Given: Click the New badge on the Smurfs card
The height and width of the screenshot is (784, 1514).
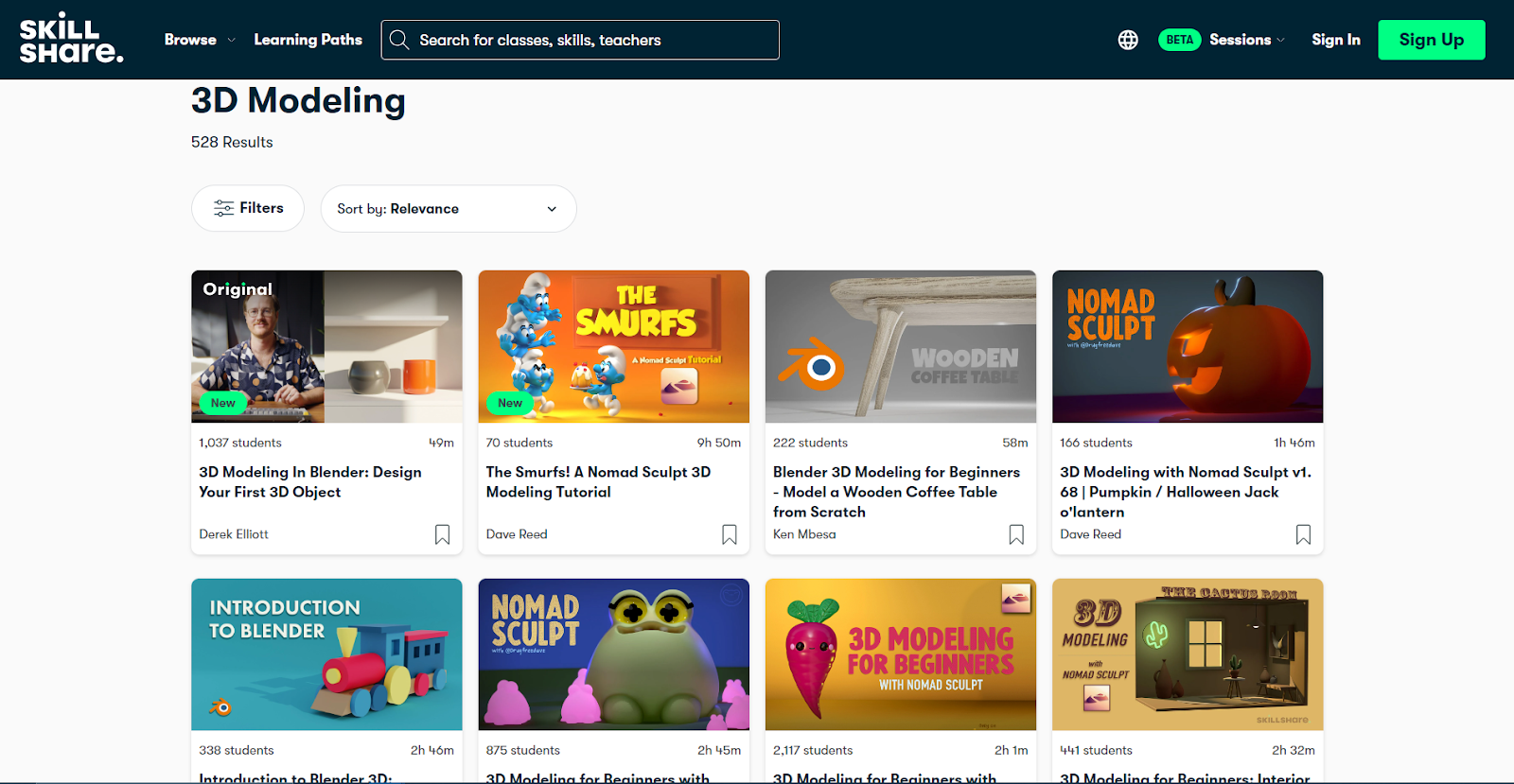Looking at the screenshot, I should click(510, 403).
